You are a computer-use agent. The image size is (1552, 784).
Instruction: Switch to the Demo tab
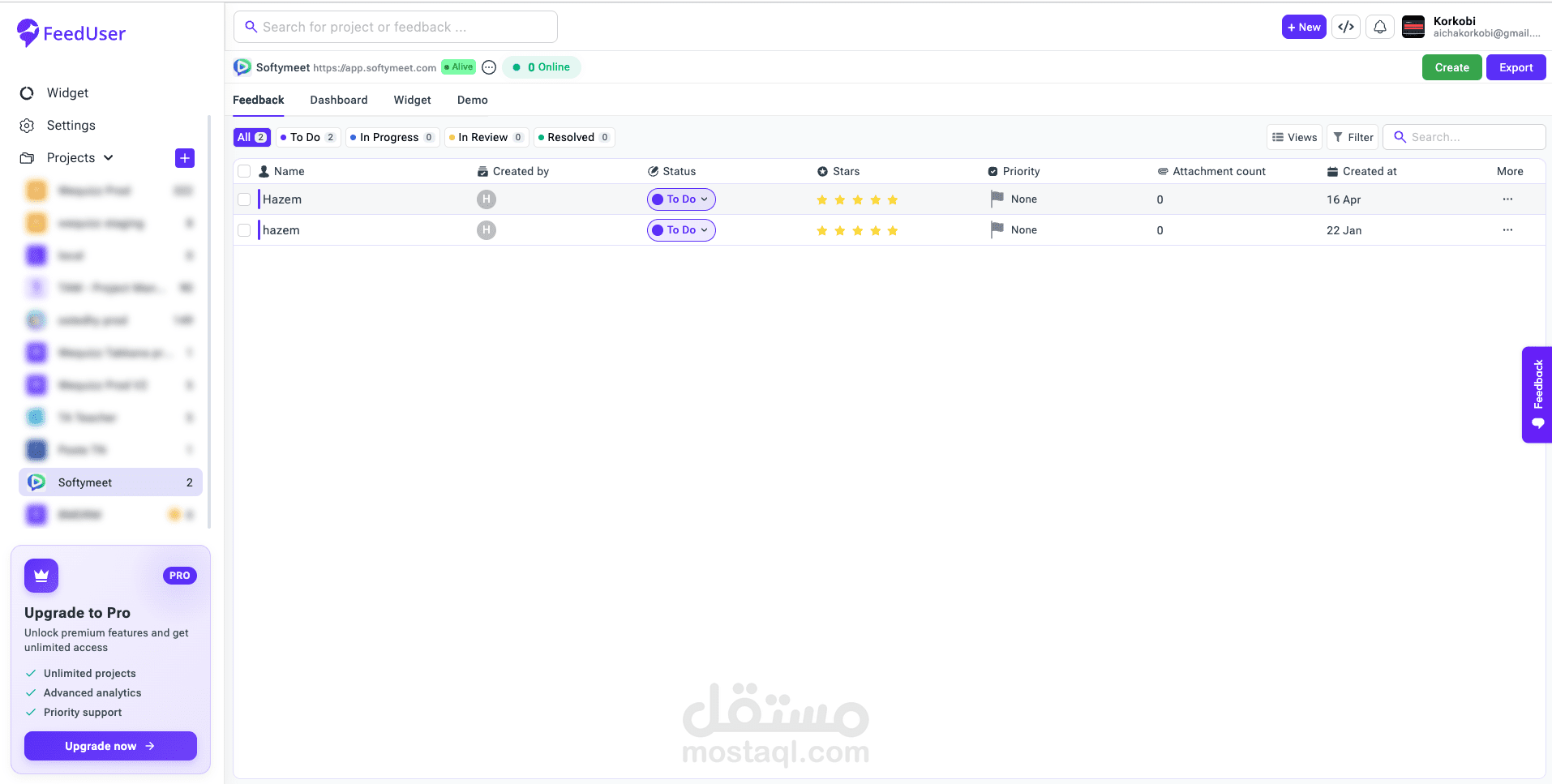pos(473,100)
